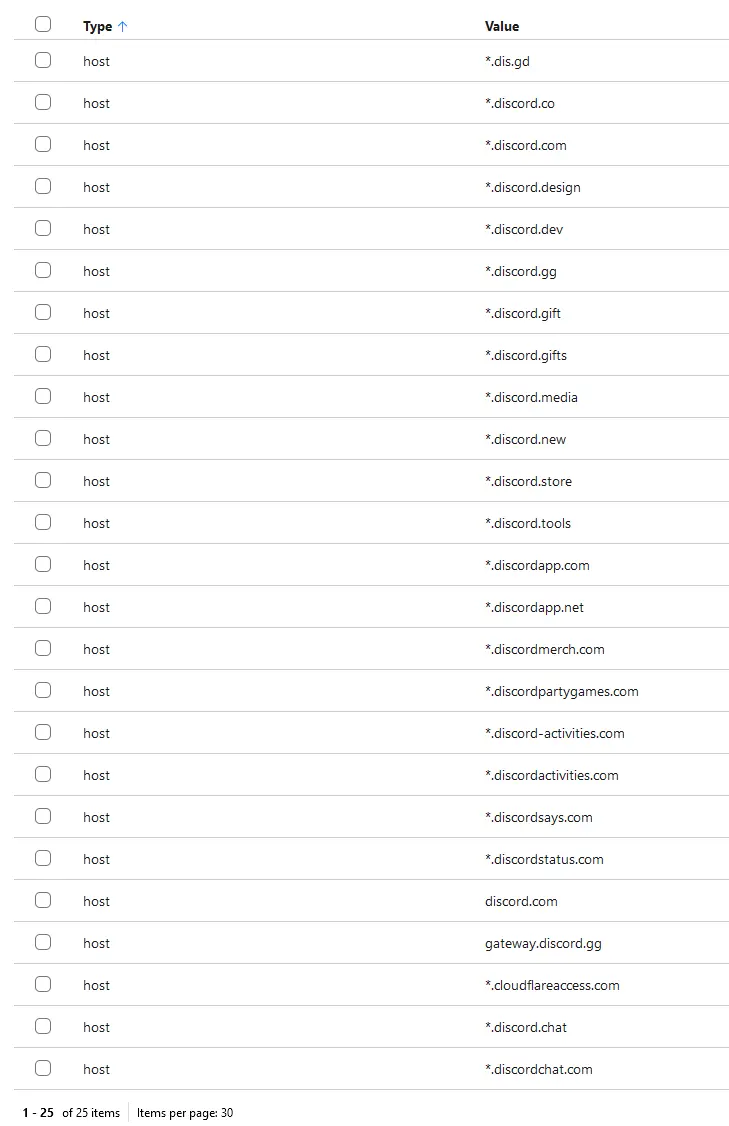Check the *.discord-activities.com row checkbox
Screen dimensions: 729x1126
click(43, 732)
